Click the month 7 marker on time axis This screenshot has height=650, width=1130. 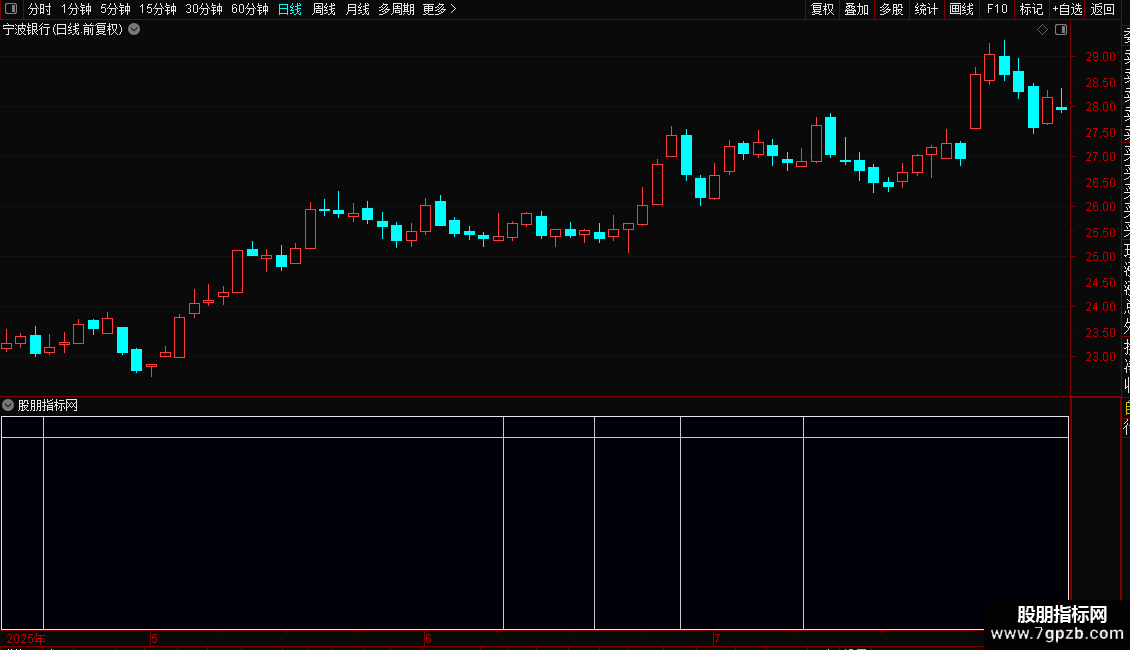point(716,639)
